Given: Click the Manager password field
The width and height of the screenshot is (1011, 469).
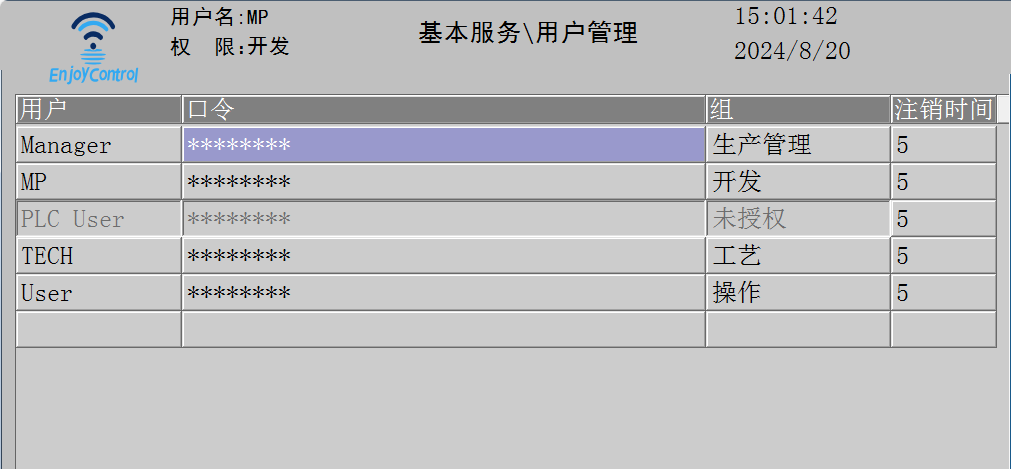Looking at the screenshot, I should pyautogui.click(x=443, y=145).
